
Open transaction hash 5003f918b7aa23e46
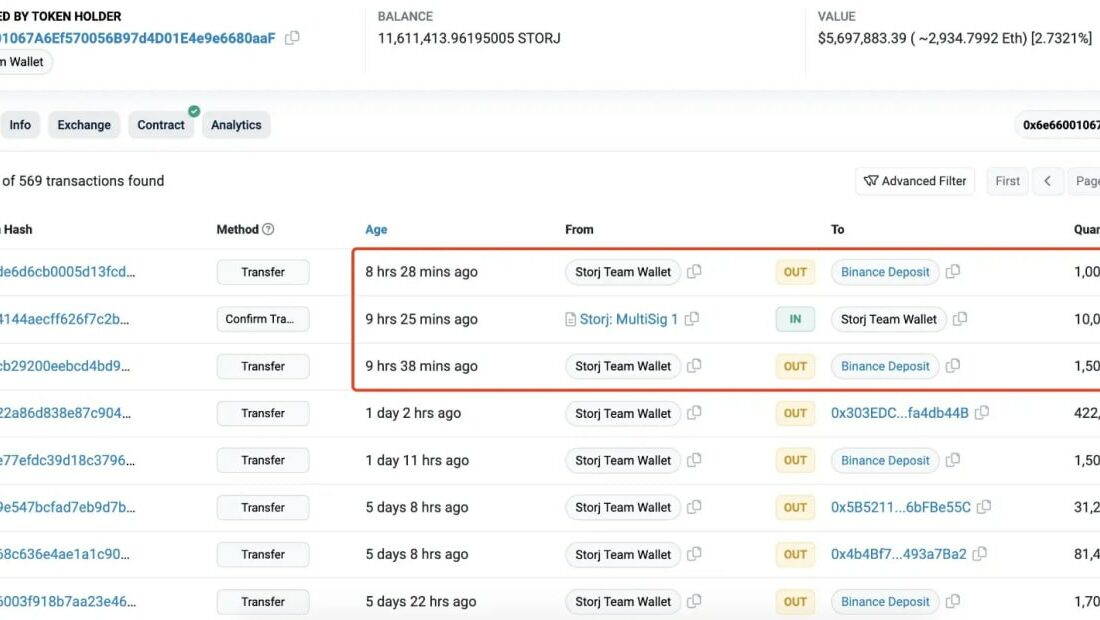click(x=67, y=601)
